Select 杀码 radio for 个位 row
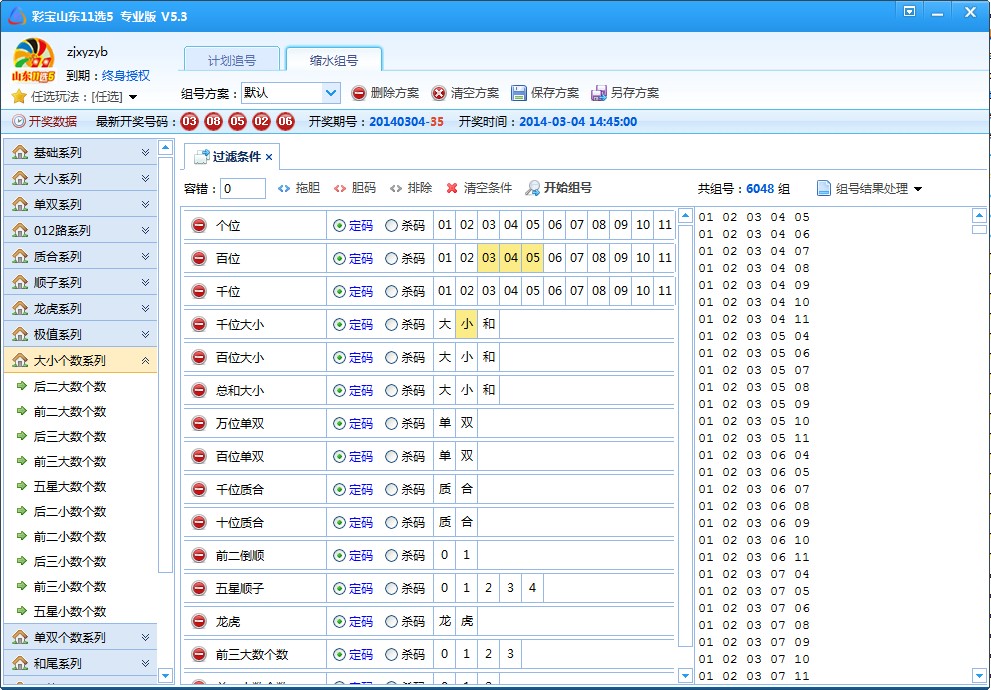 click(x=391, y=226)
